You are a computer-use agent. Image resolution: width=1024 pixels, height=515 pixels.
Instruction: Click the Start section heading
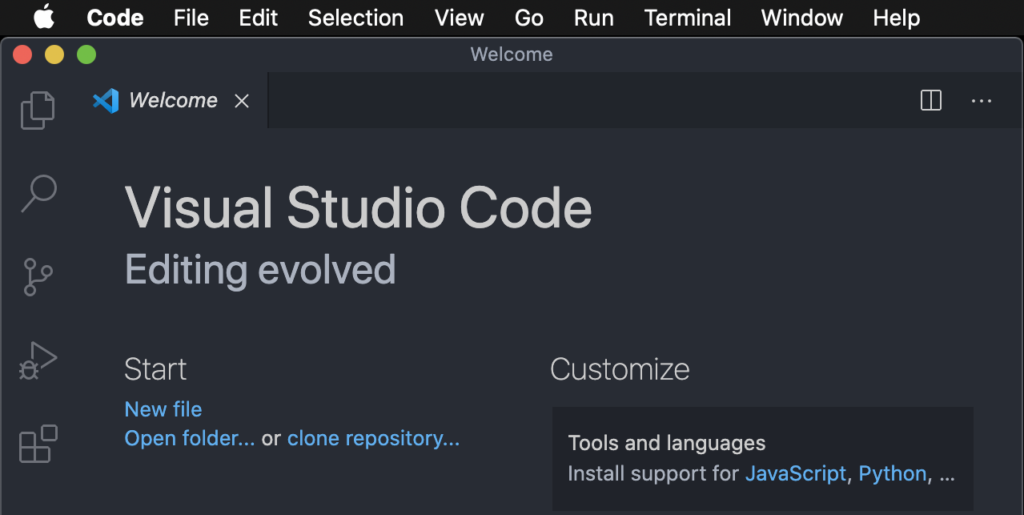click(x=155, y=369)
